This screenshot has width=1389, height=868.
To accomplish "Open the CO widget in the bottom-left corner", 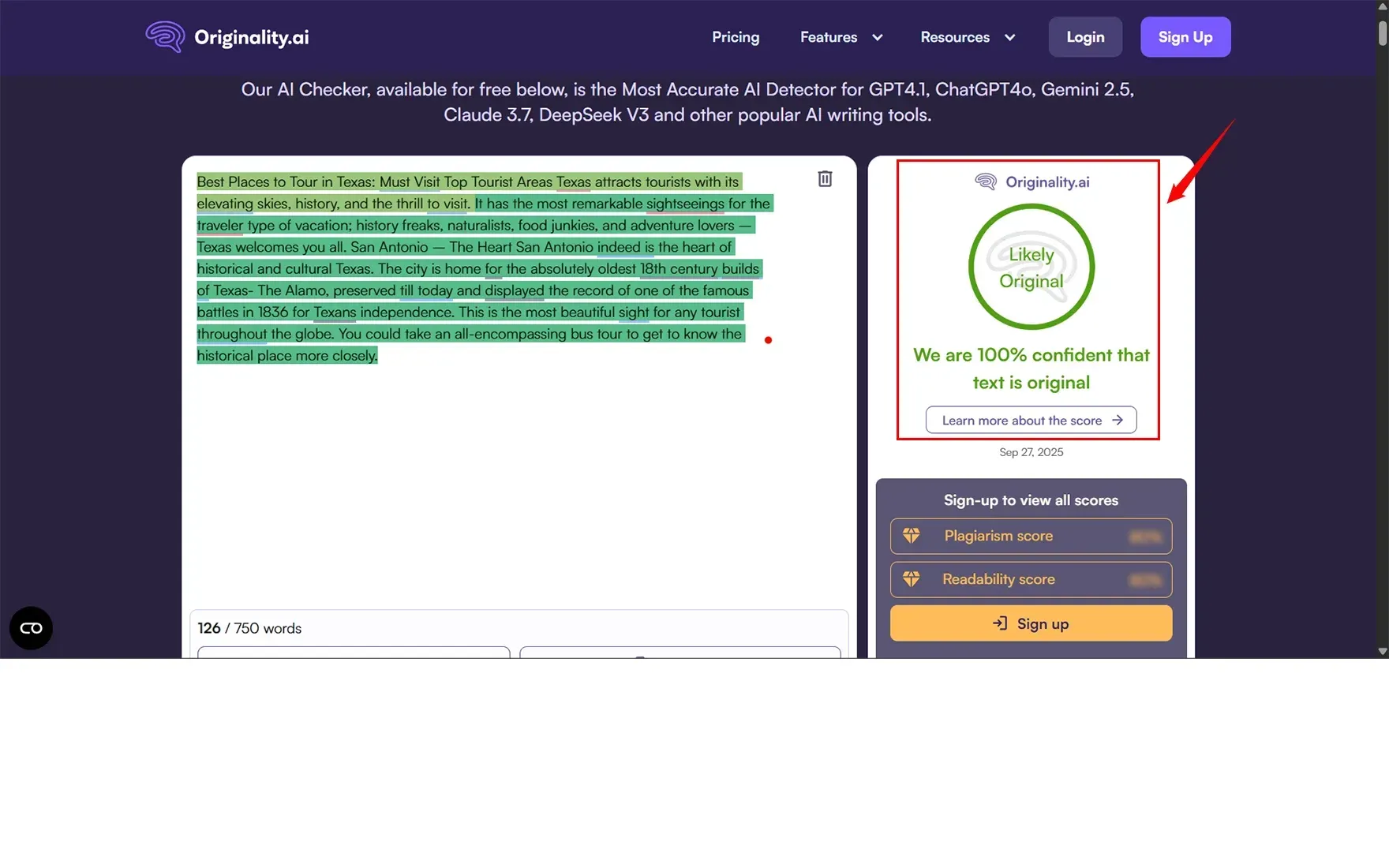I will (x=31, y=628).
